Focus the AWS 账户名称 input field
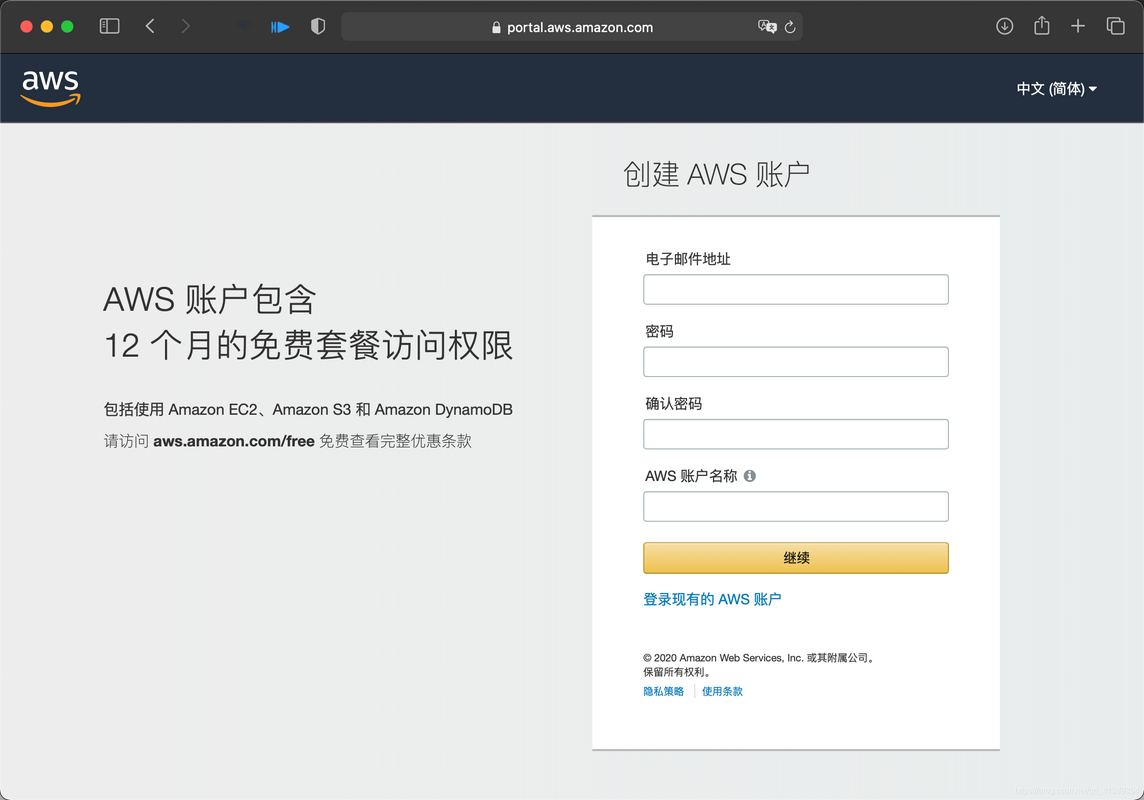Screen dimensions: 1144x800 click(x=796, y=506)
